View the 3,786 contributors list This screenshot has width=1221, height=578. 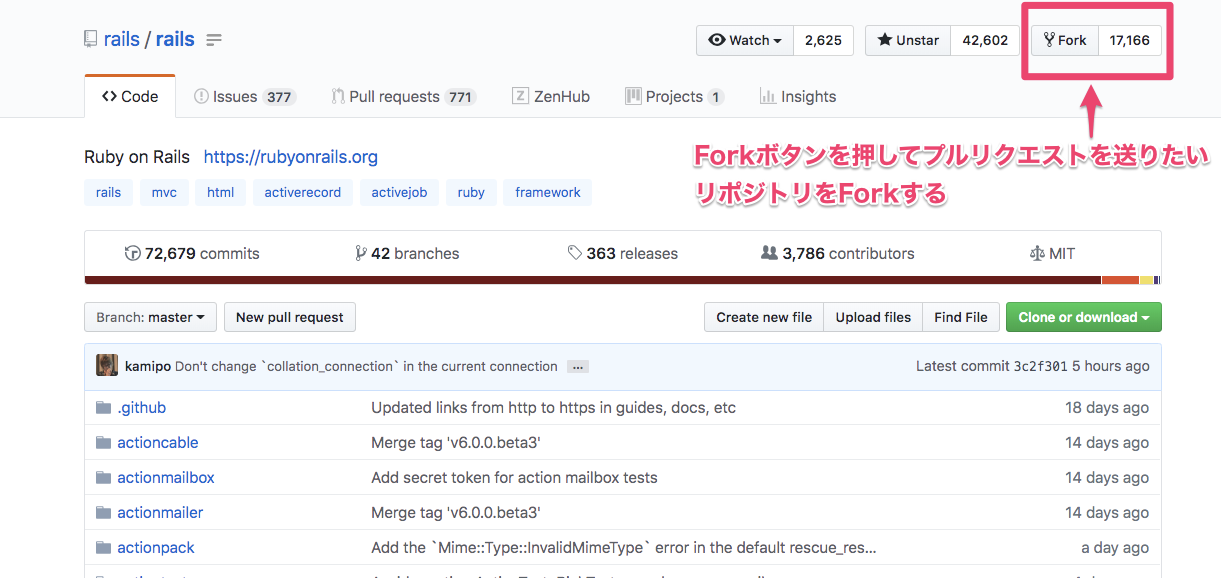tap(838, 254)
